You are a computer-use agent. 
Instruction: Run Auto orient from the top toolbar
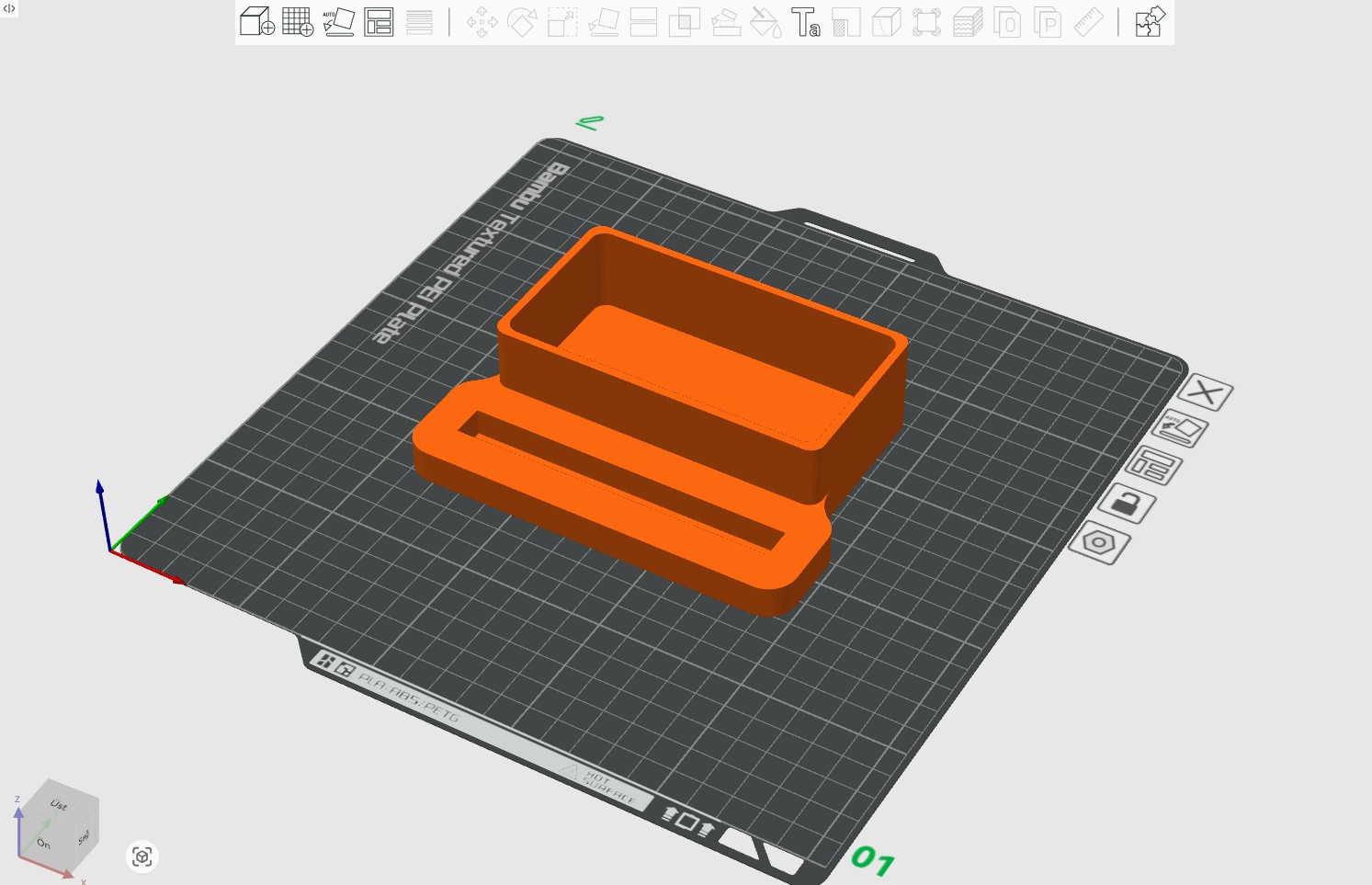pos(338,21)
